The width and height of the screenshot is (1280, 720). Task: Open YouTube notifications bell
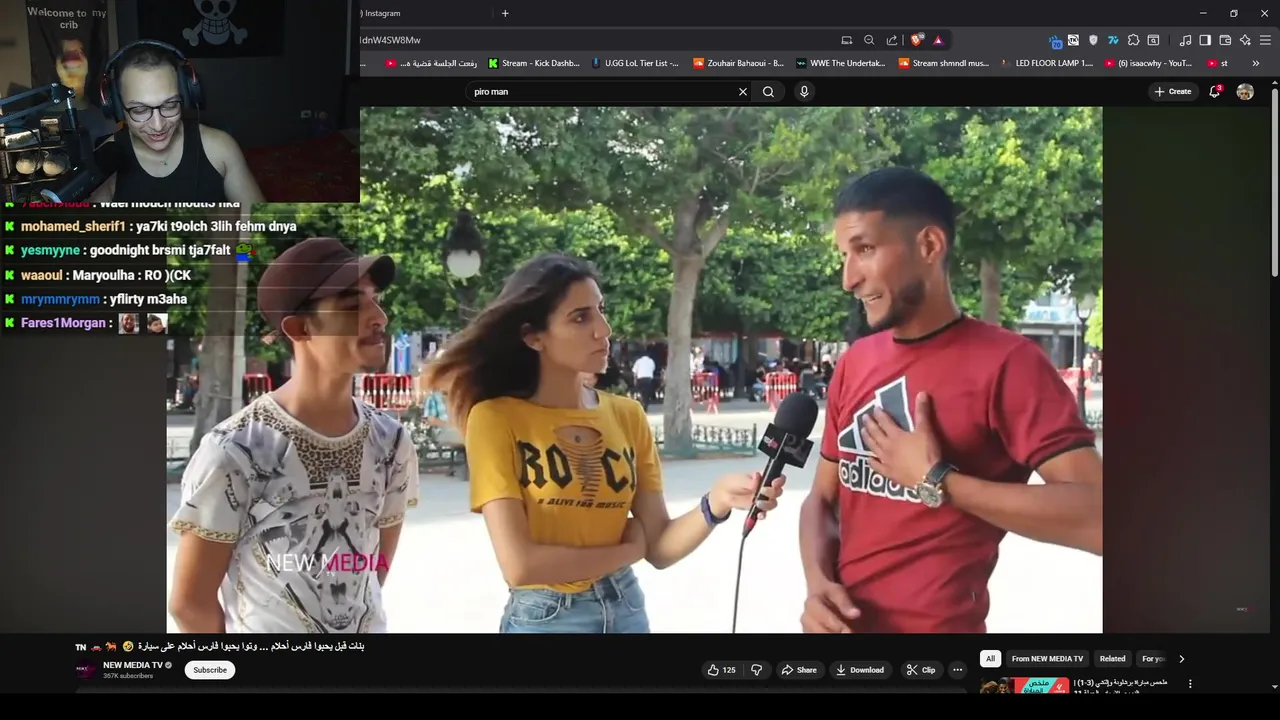pyautogui.click(x=1215, y=91)
